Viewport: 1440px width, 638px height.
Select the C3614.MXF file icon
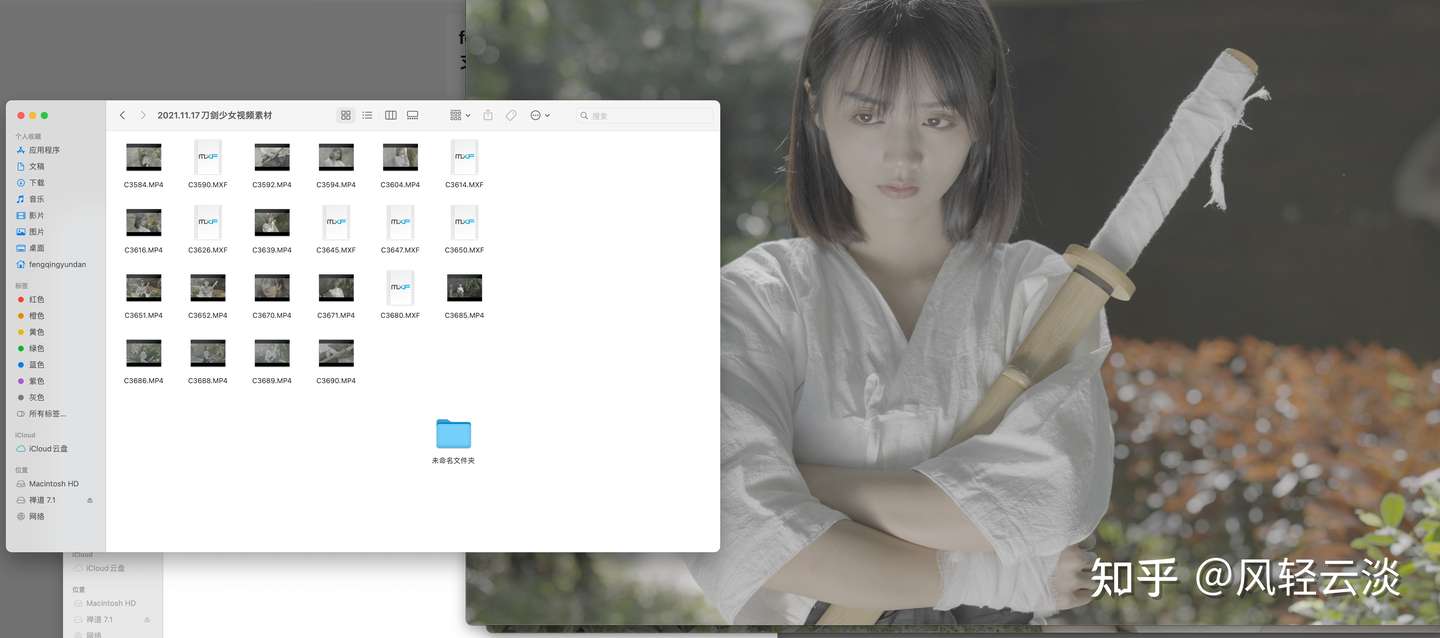[x=464, y=157]
